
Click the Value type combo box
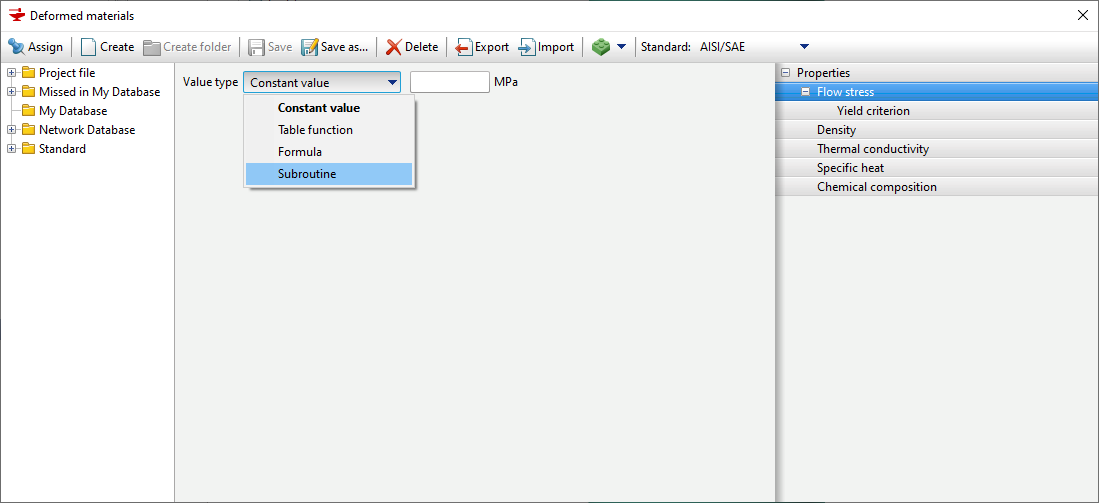point(321,82)
